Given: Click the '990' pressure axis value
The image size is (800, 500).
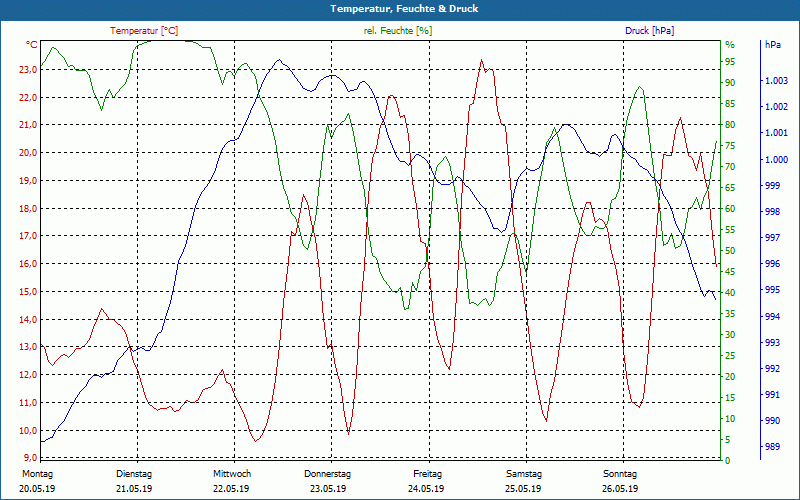Looking at the screenshot, I should pos(773,421).
